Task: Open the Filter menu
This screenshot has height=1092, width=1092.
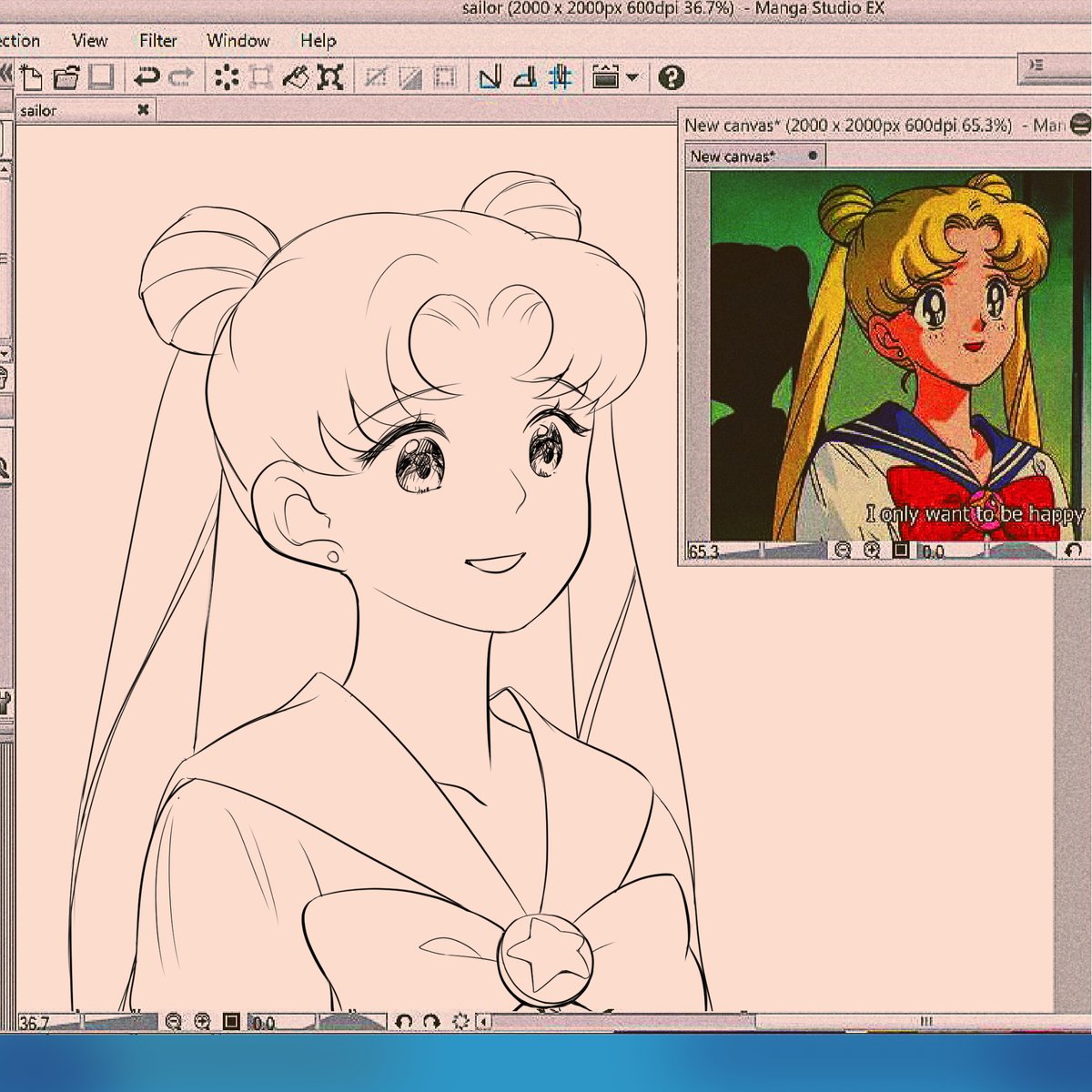Action: tap(158, 40)
